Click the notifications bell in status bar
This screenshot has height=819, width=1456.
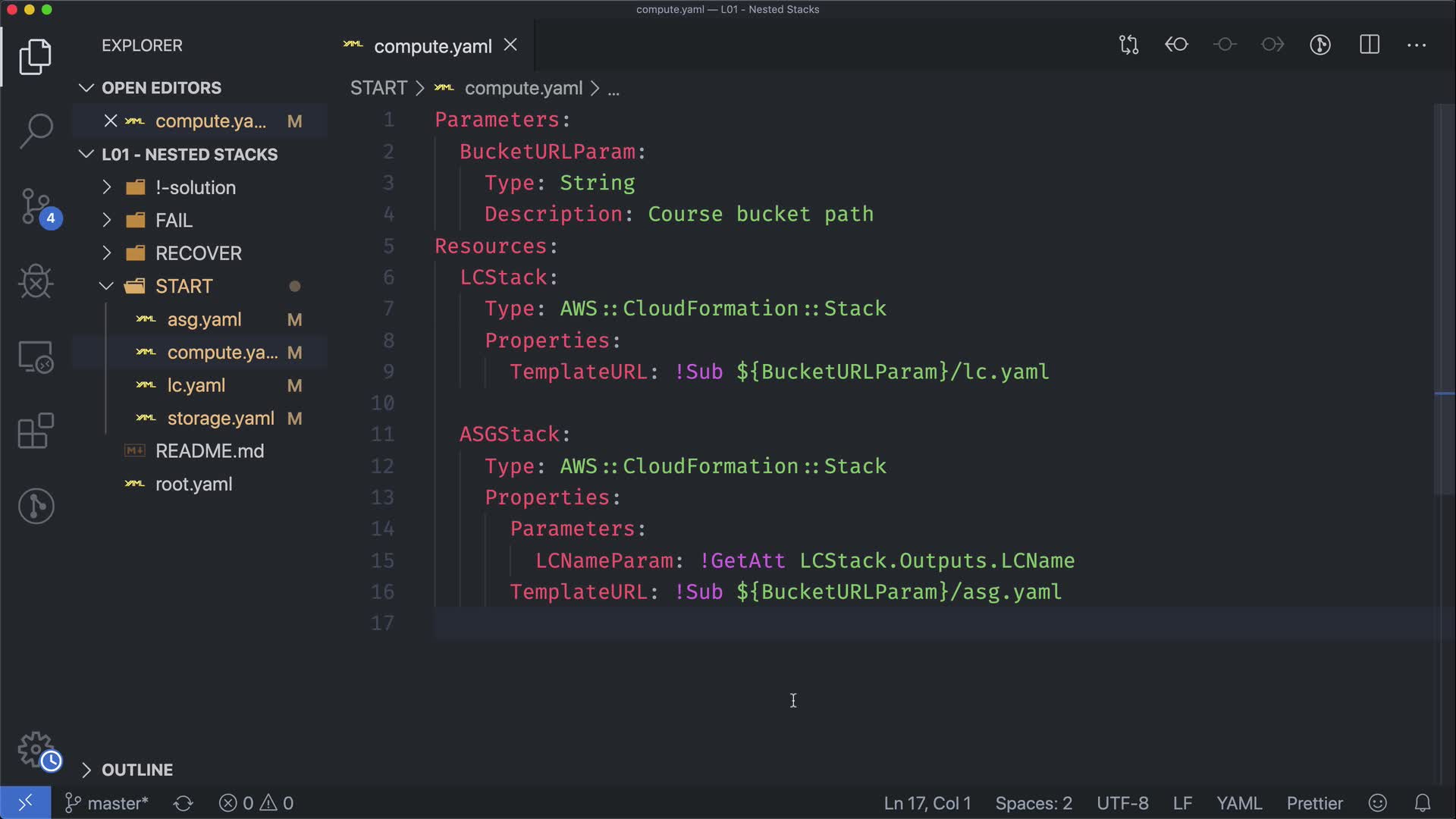click(x=1423, y=803)
